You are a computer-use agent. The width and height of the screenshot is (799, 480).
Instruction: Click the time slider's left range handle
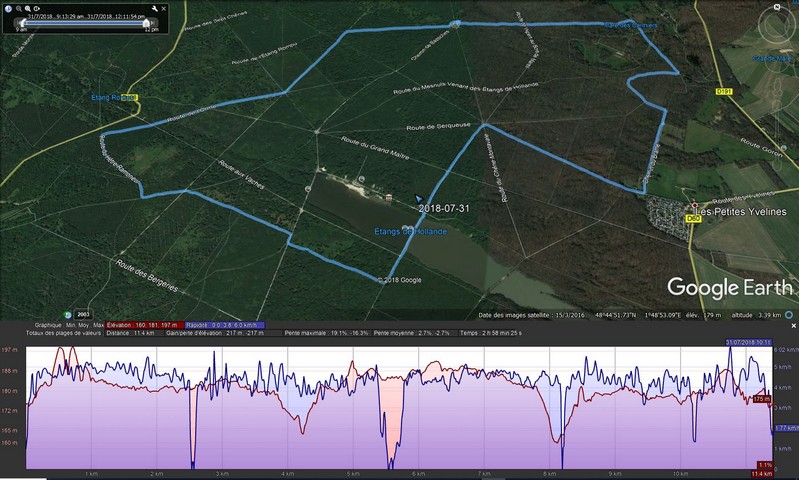[x=22, y=23]
